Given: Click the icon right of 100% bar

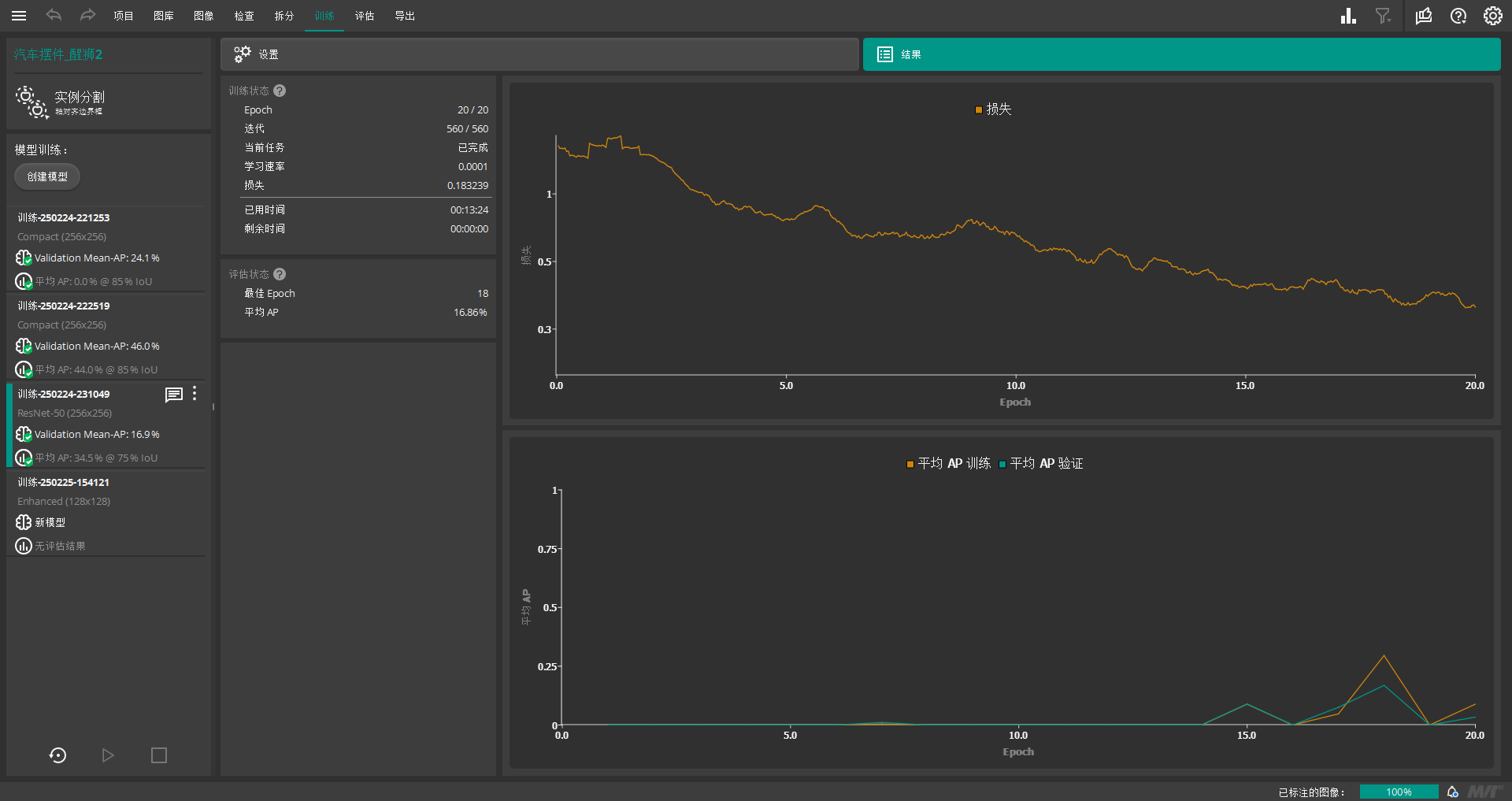Looking at the screenshot, I should (1453, 792).
